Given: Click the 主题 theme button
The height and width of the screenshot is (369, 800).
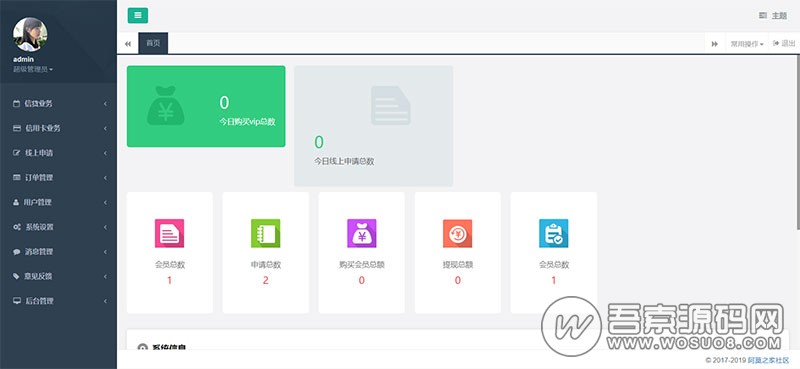Looking at the screenshot, I should (x=773, y=16).
